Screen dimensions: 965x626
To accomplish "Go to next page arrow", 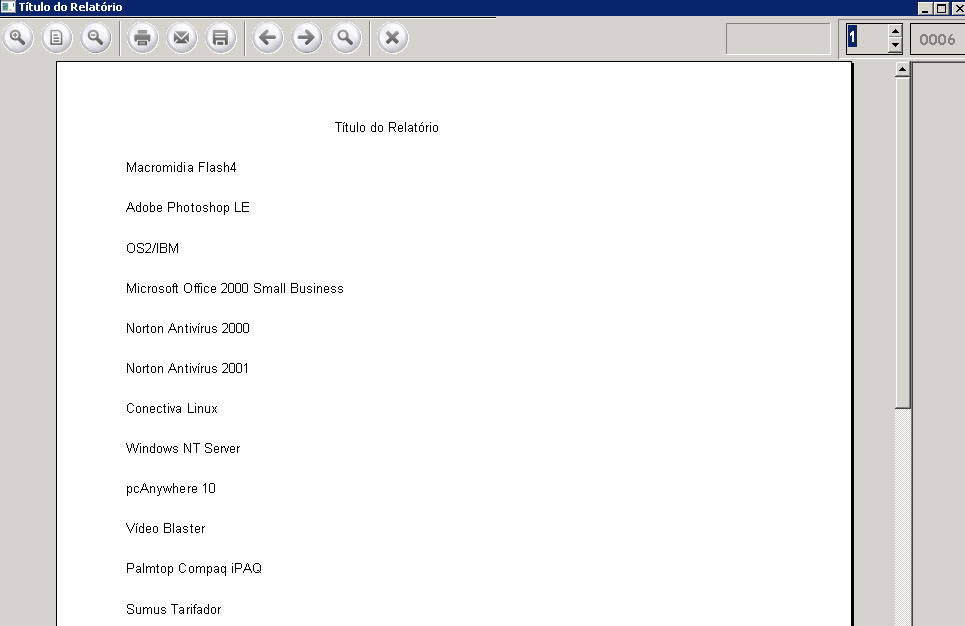I will (x=306, y=38).
